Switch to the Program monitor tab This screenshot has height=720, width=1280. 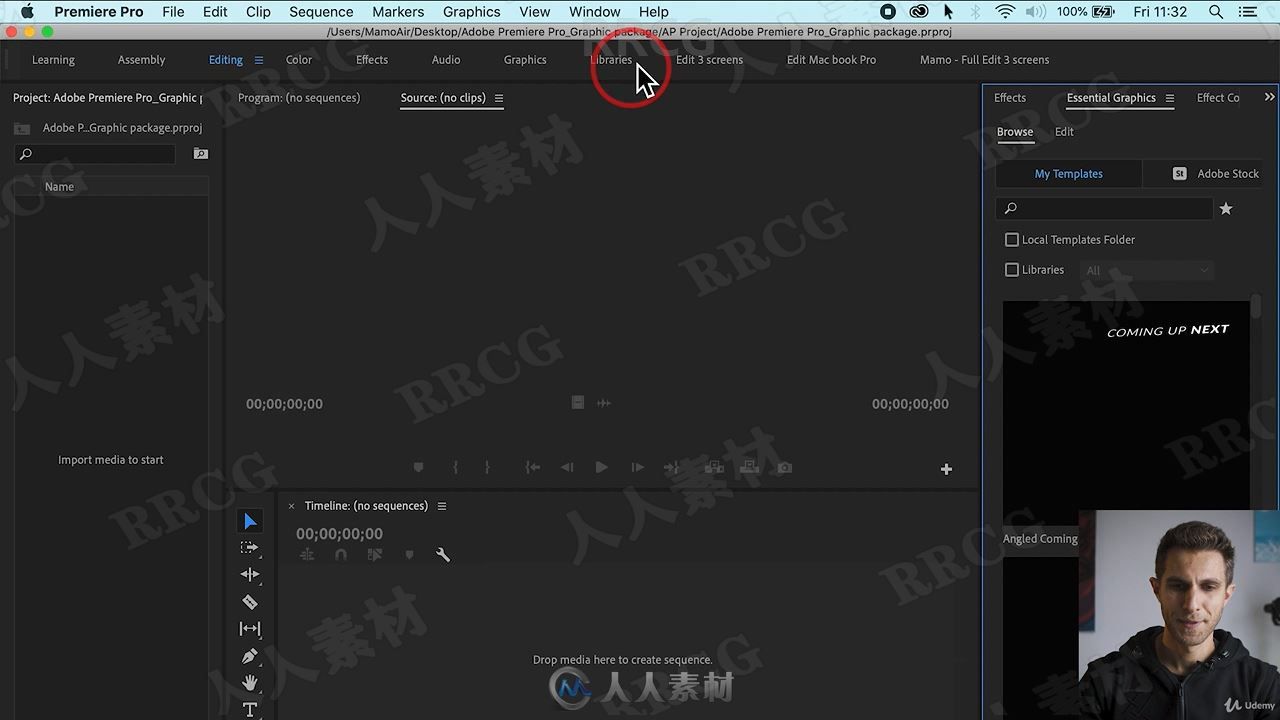click(x=299, y=98)
